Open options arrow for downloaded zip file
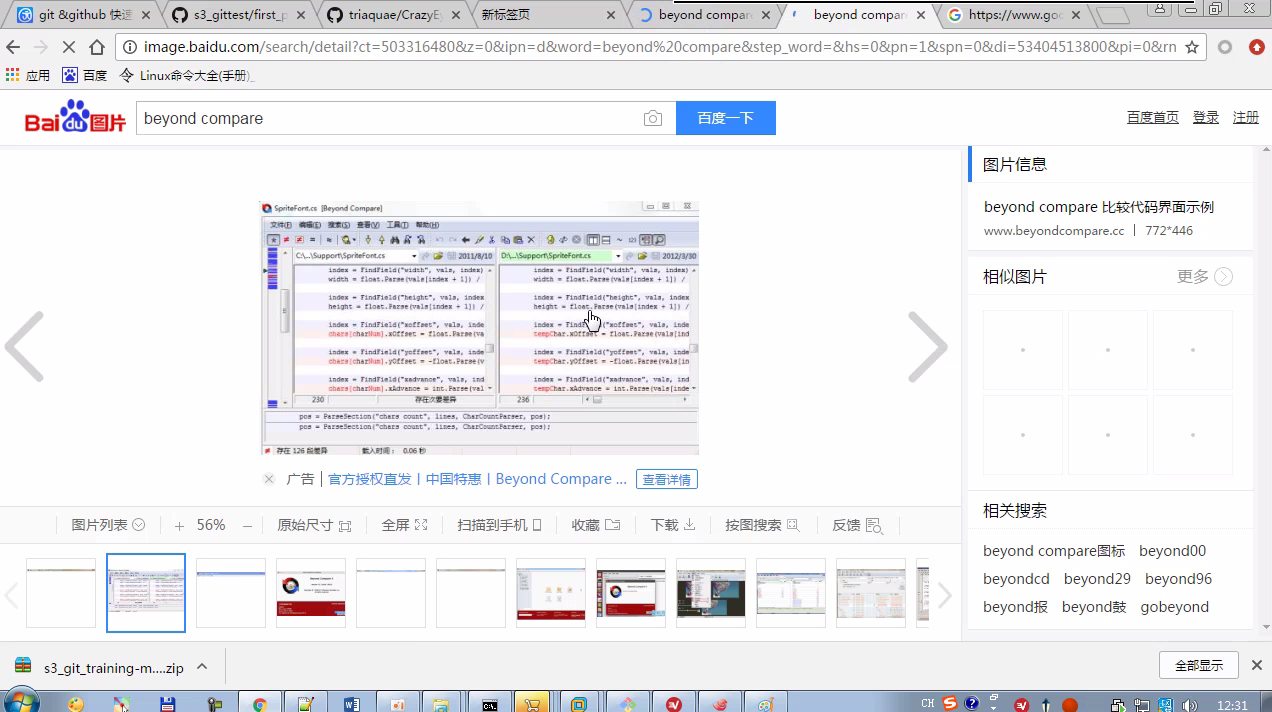The width and height of the screenshot is (1272, 712). point(202,667)
